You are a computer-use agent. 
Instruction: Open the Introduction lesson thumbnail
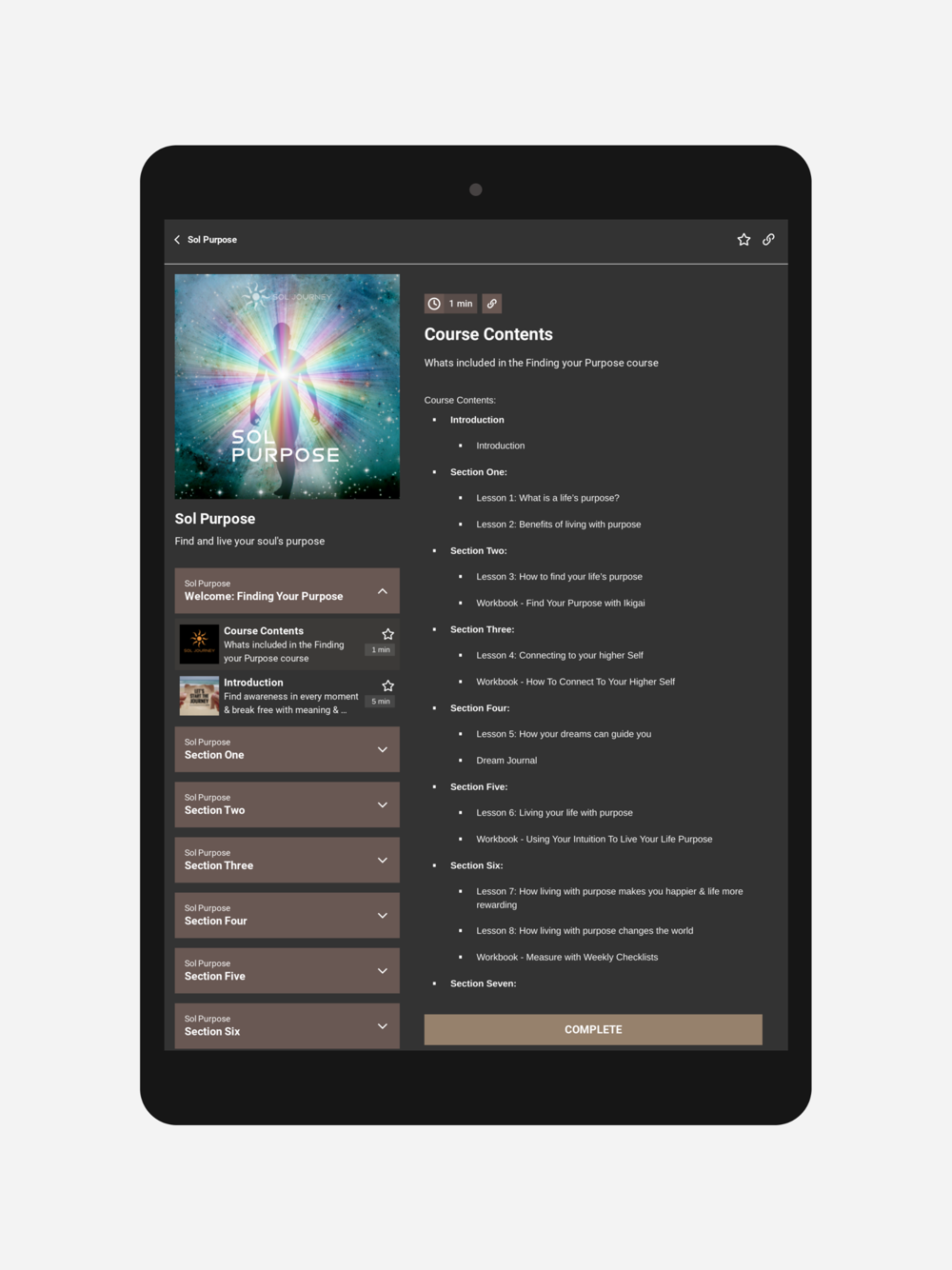tap(199, 696)
